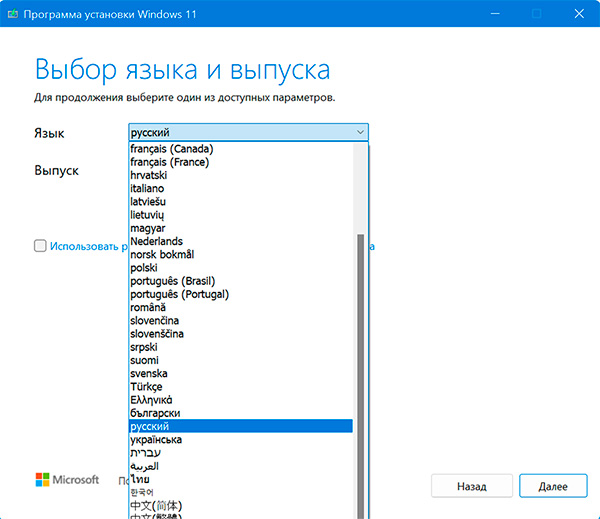Select polski in the language list

pos(144,268)
